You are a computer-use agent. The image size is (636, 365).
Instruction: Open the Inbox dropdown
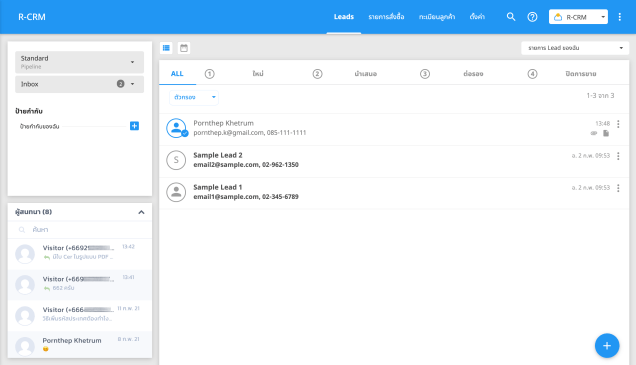tap(80, 84)
